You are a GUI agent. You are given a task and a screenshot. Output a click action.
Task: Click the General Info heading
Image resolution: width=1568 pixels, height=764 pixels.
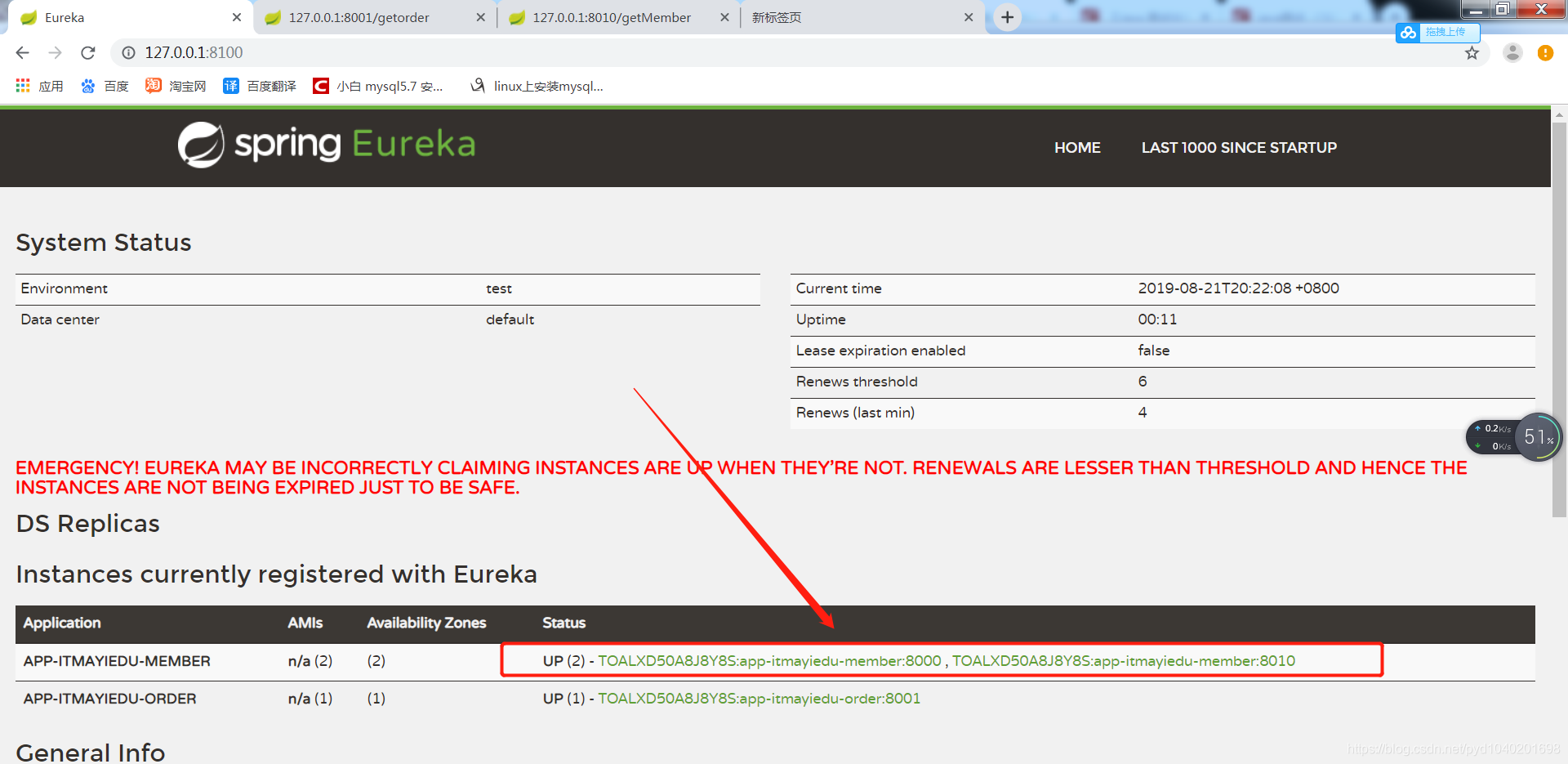pyautogui.click(x=91, y=752)
